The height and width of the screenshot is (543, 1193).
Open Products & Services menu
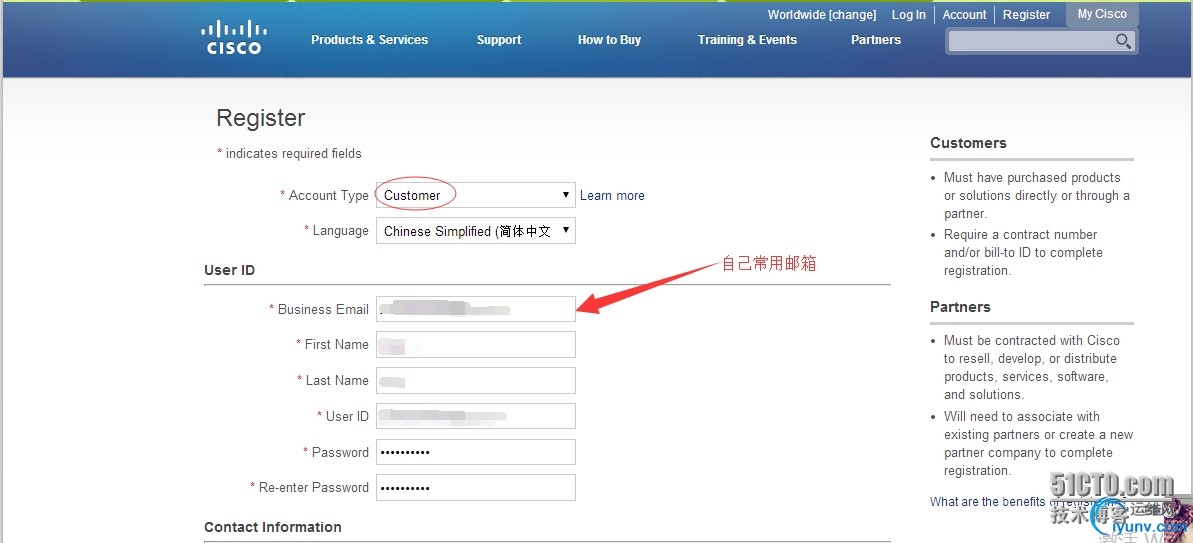[369, 40]
